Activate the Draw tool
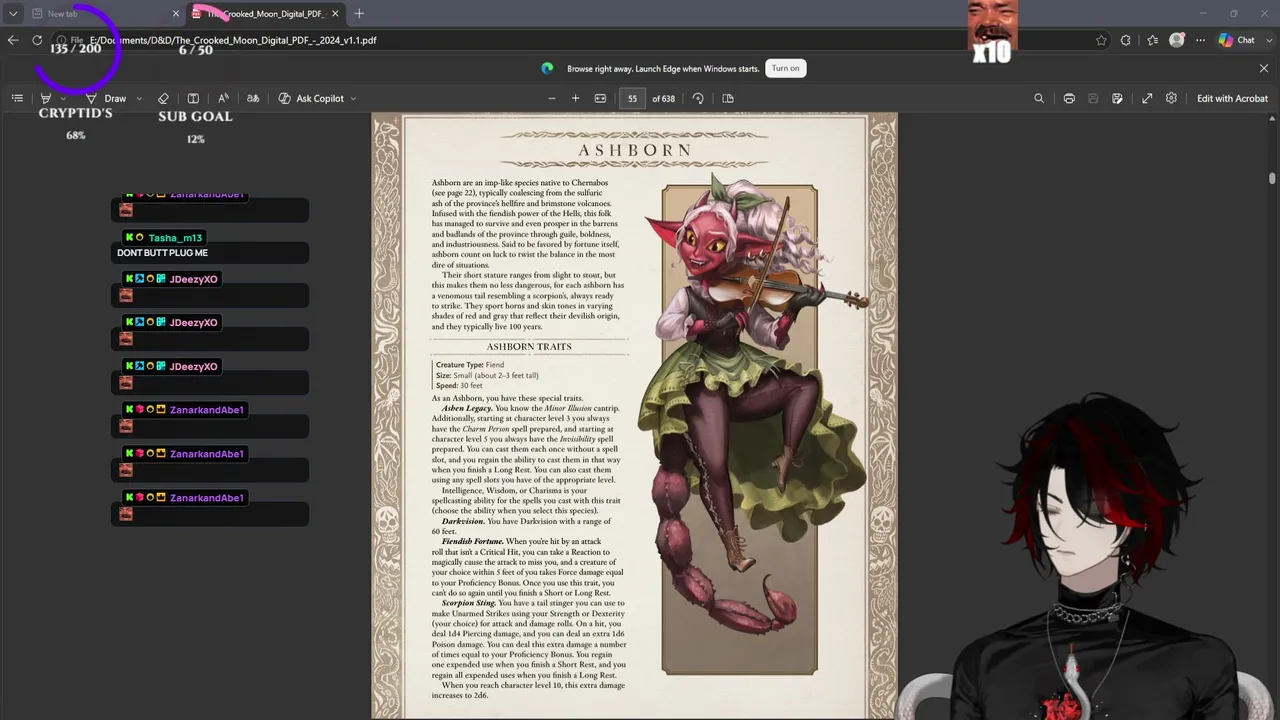 click(107, 98)
